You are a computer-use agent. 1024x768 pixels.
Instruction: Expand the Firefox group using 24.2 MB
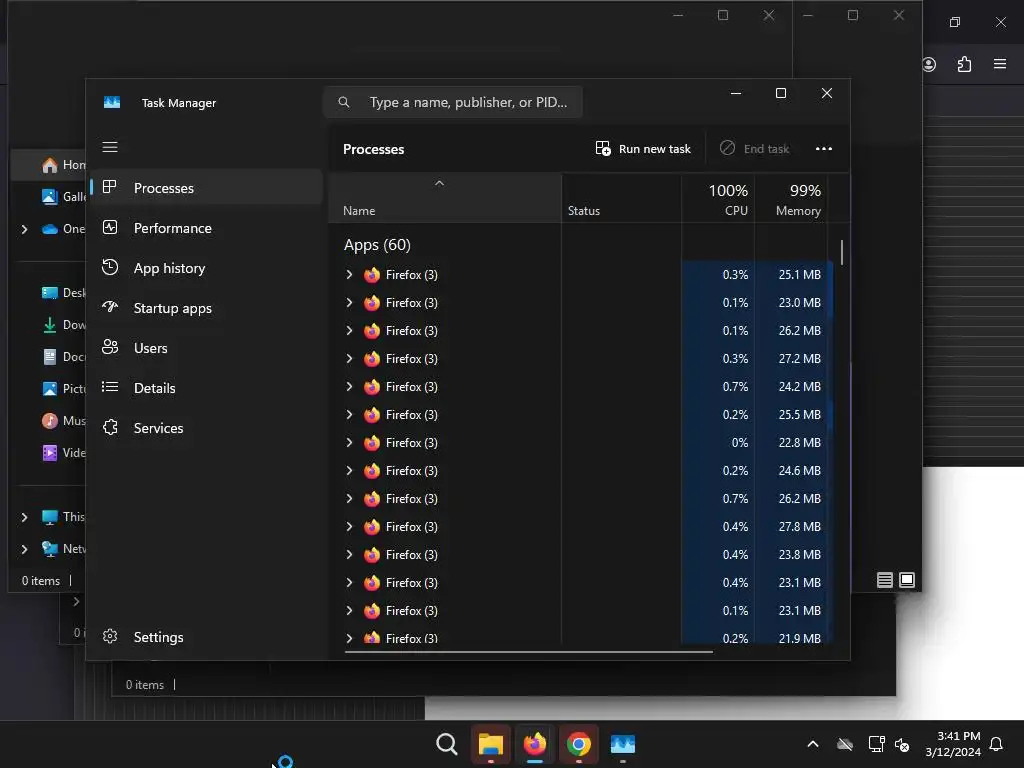coord(349,387)
